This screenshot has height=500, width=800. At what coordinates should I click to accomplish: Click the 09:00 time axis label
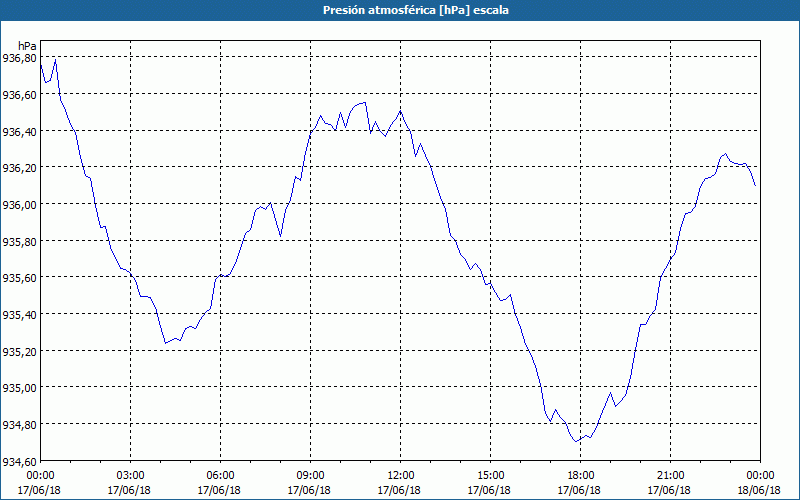tap(310, 476)
